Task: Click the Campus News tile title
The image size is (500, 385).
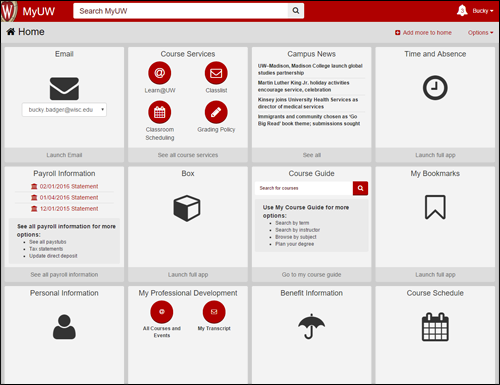Action: point(311,54)
